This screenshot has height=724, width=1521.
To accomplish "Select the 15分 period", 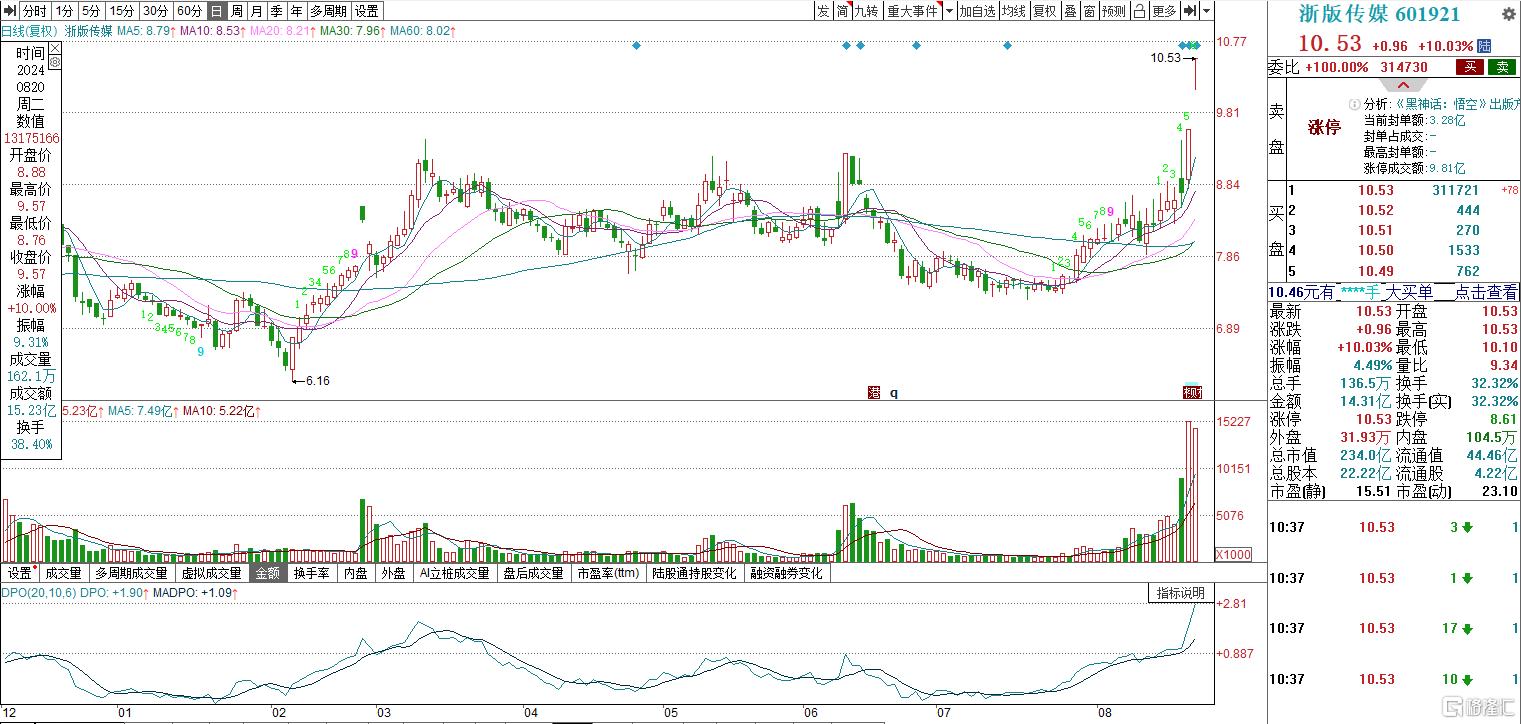I will (121, 11).
